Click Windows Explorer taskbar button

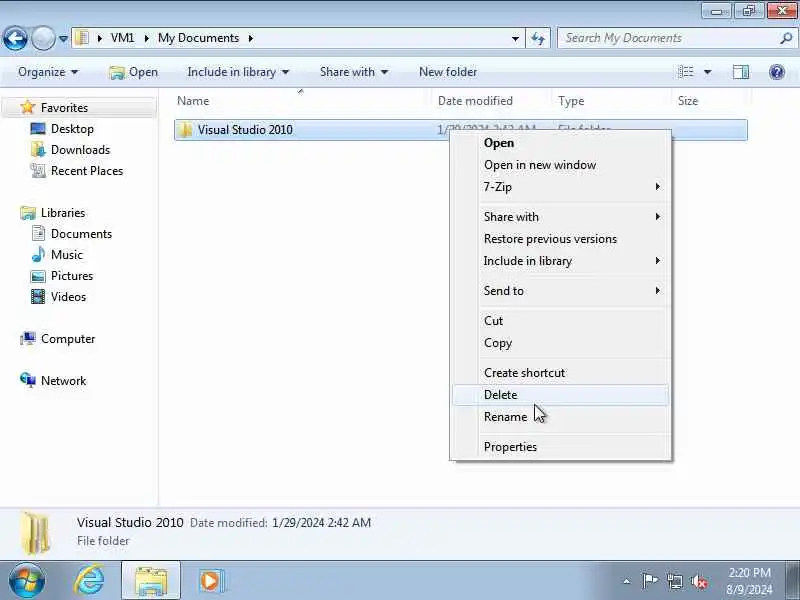click(x=151, y=581)
